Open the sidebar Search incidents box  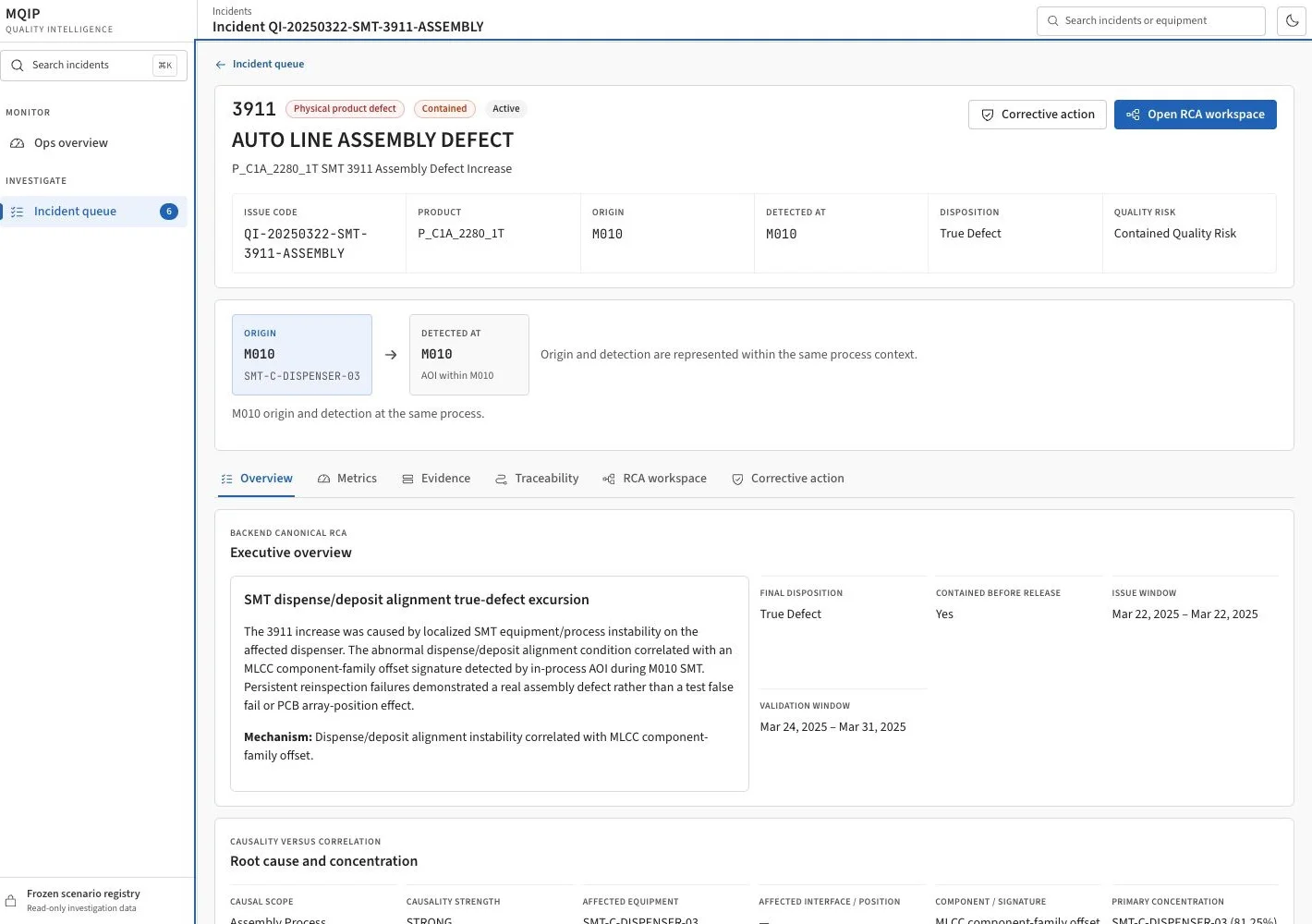click(x=94, y=65)
